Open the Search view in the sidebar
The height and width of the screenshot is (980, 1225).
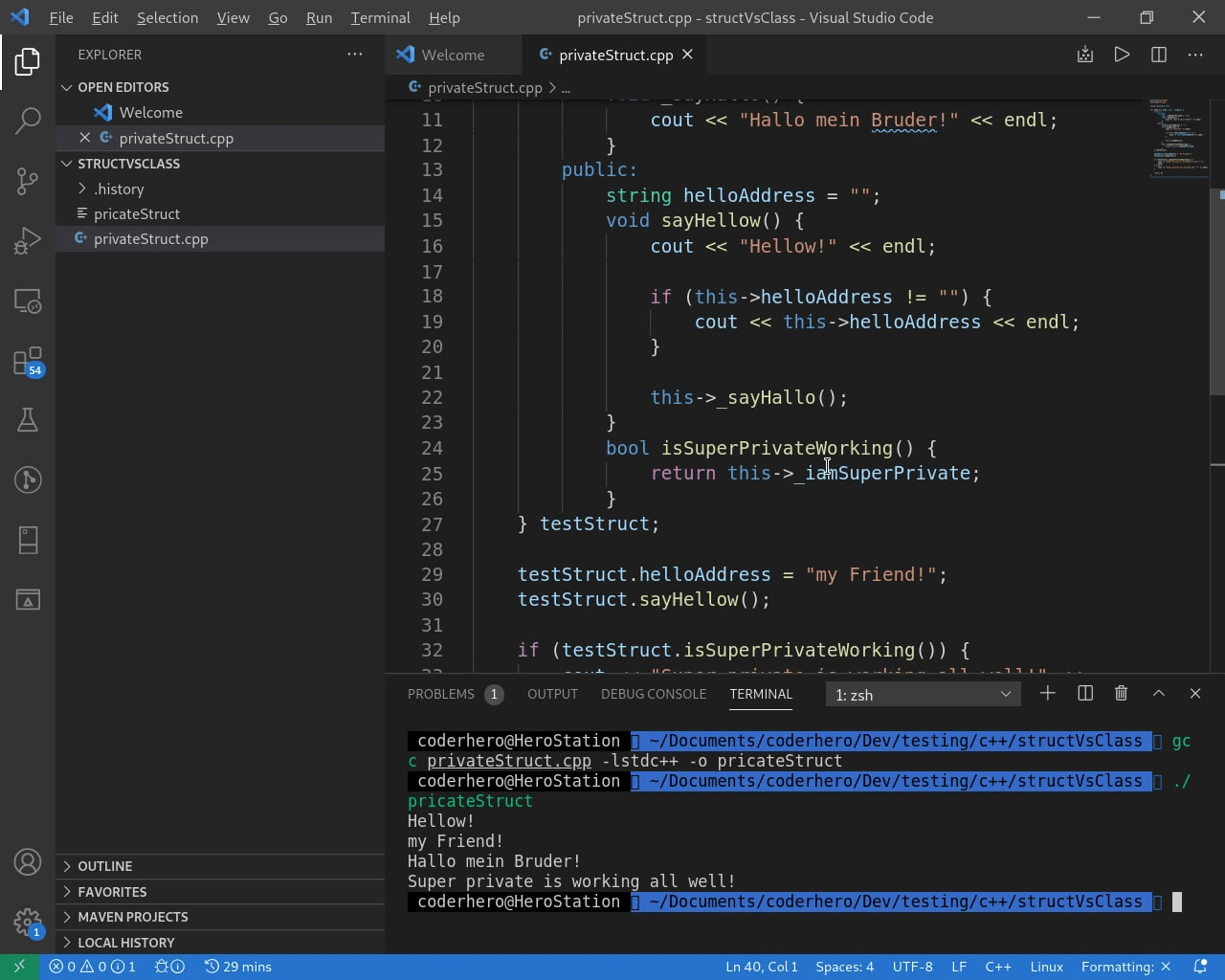pyautogui.click(x=28, y=121)
